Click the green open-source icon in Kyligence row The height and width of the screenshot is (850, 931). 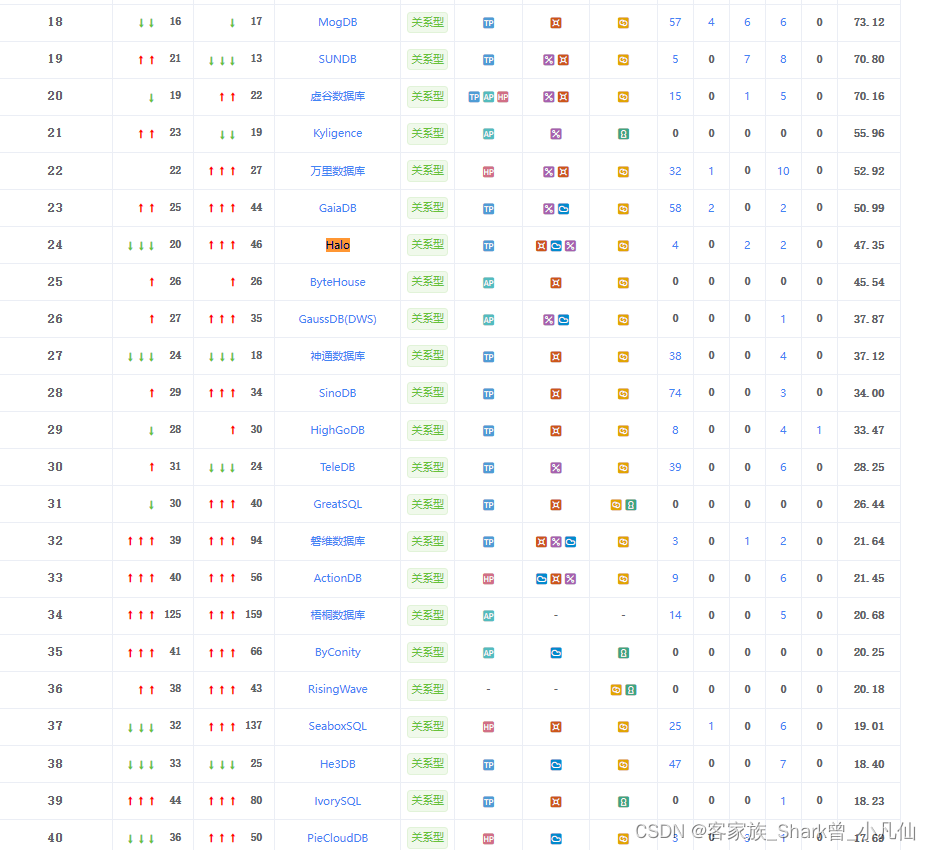pos(623,134)
